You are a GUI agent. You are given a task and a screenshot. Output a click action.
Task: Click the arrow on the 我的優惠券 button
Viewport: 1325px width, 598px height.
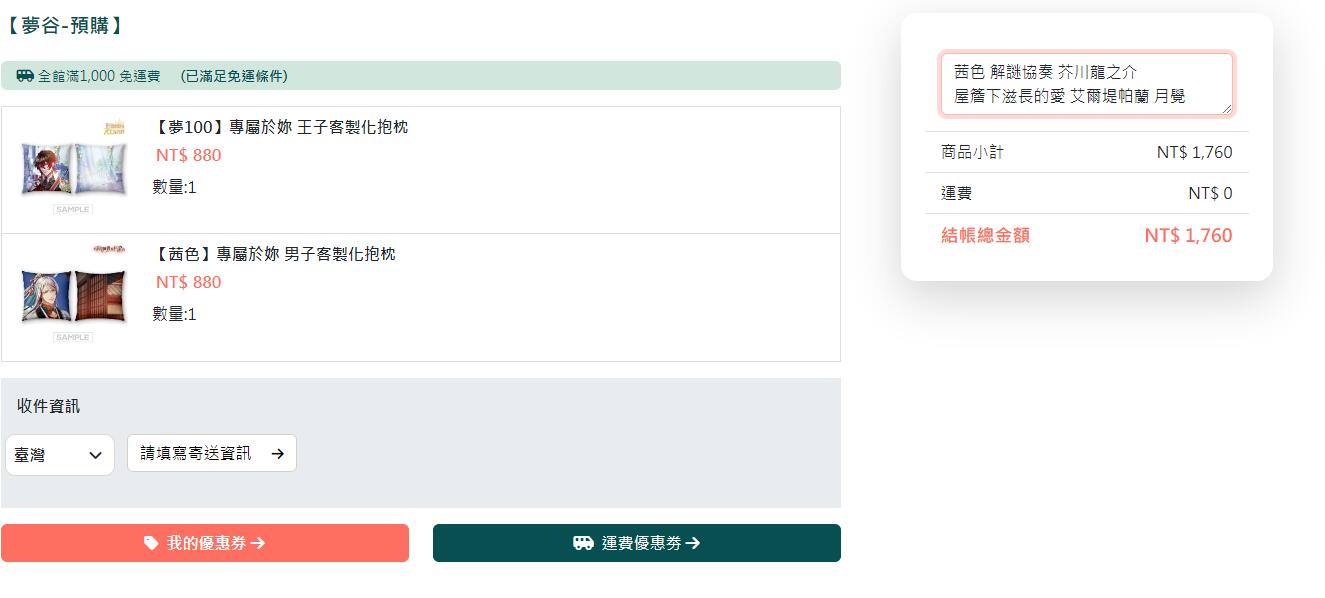258,543
